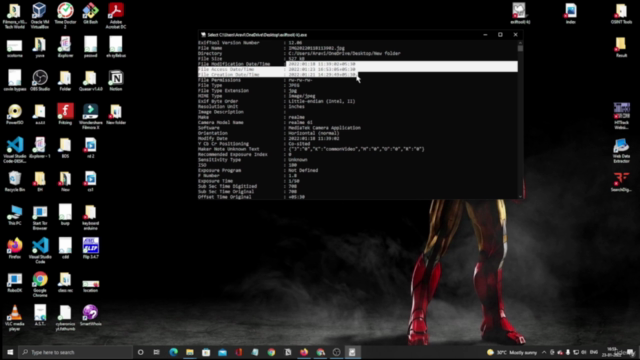Launch Git Bash from the desktop
This screenshot has height=360, width=640.
pos(91,13)
